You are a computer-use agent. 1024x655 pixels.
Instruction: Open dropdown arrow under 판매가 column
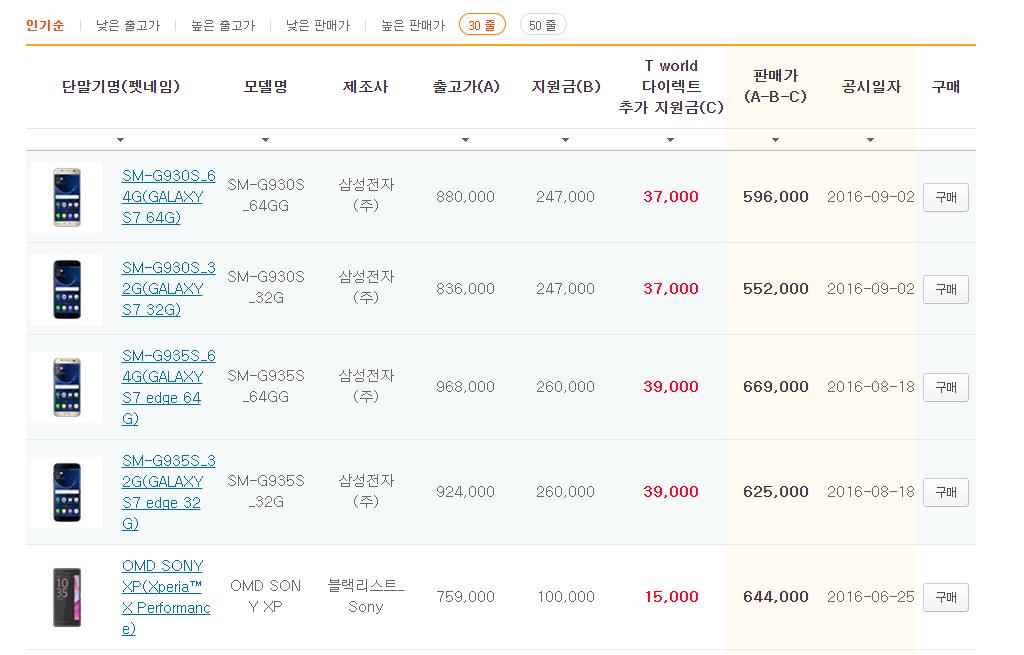(775, 140)
